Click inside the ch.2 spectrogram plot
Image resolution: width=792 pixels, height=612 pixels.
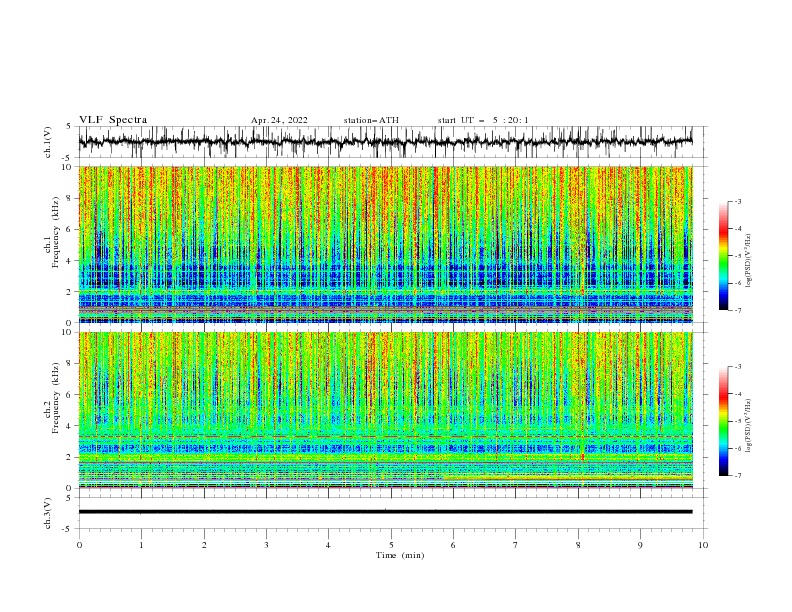(x=385, y=410)
